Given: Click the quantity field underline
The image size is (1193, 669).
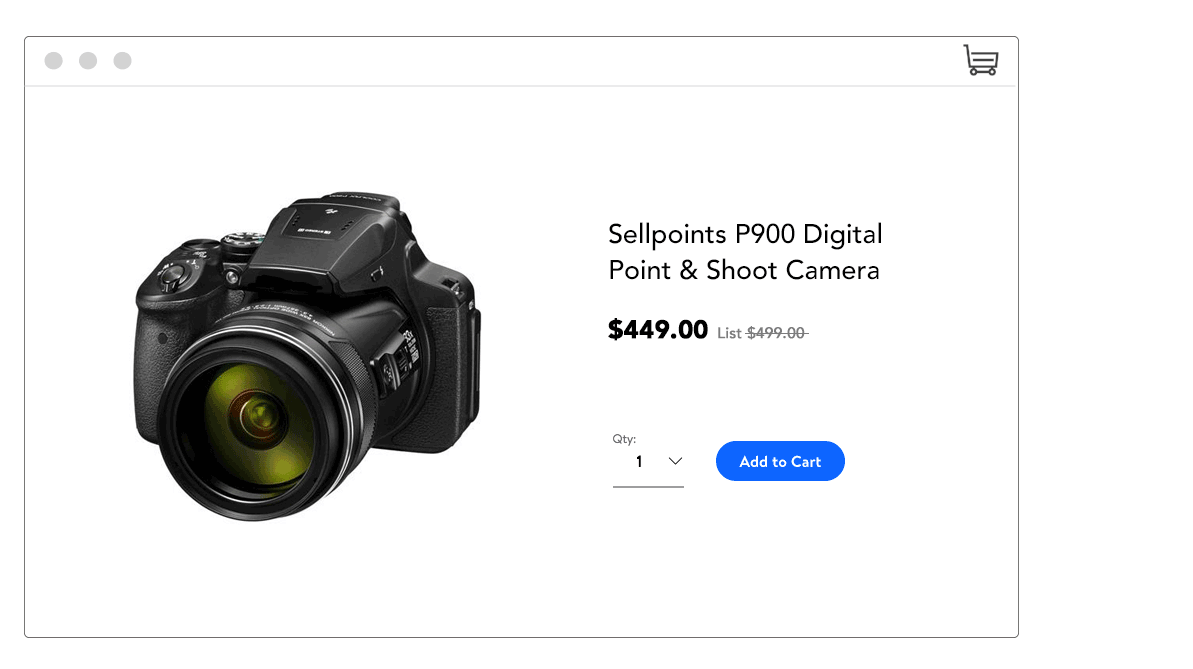Looking at the screenshot, I should [x=648, y=487].
